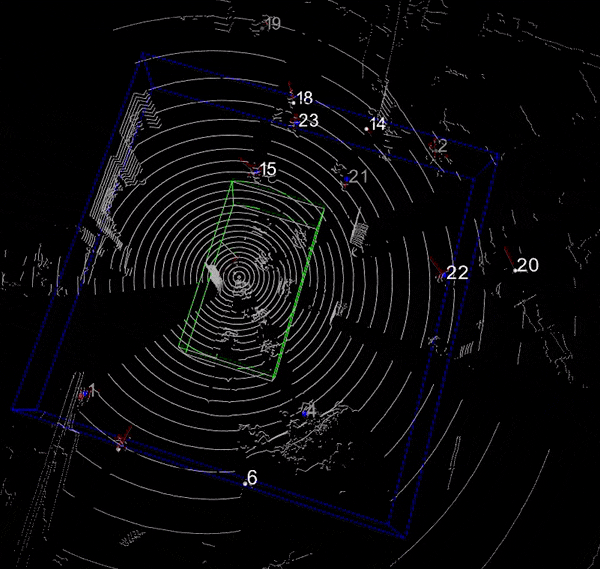
Task: Click tracked object label 22
Action: (x=457, y=272)
